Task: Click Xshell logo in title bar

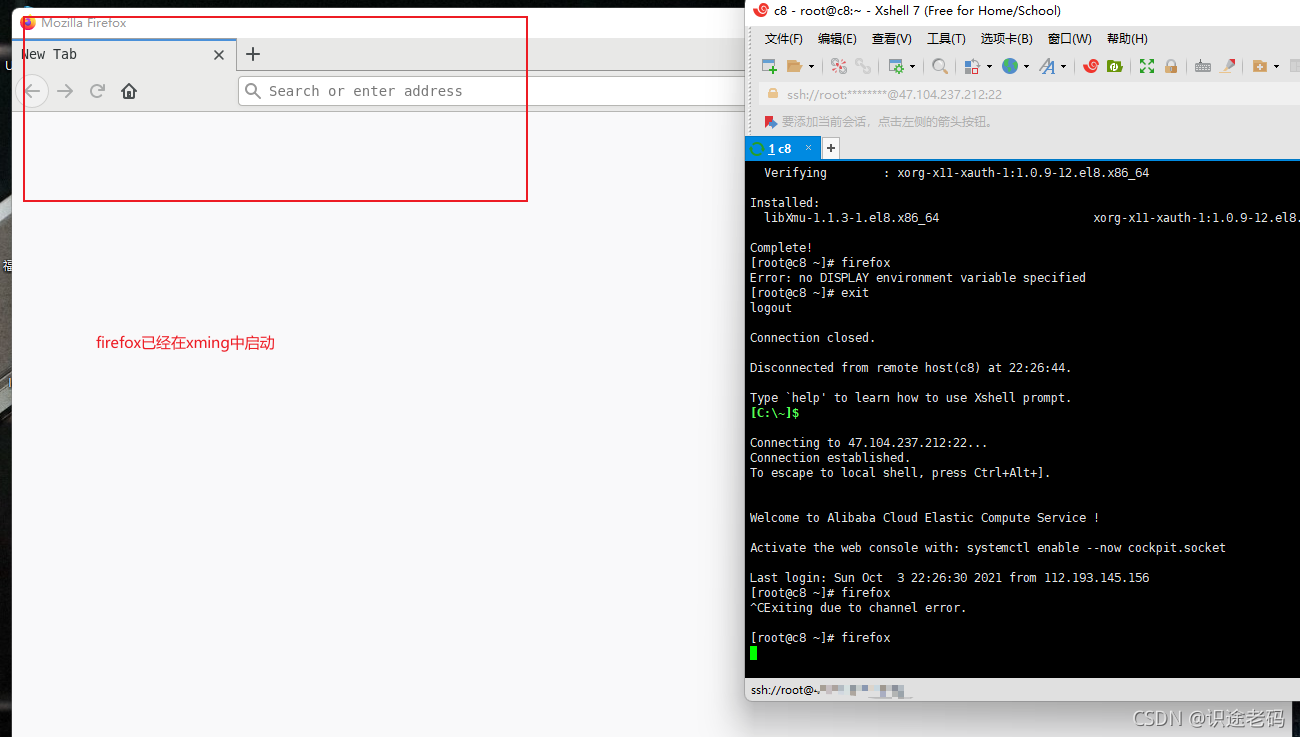Action: coord(761,10)
